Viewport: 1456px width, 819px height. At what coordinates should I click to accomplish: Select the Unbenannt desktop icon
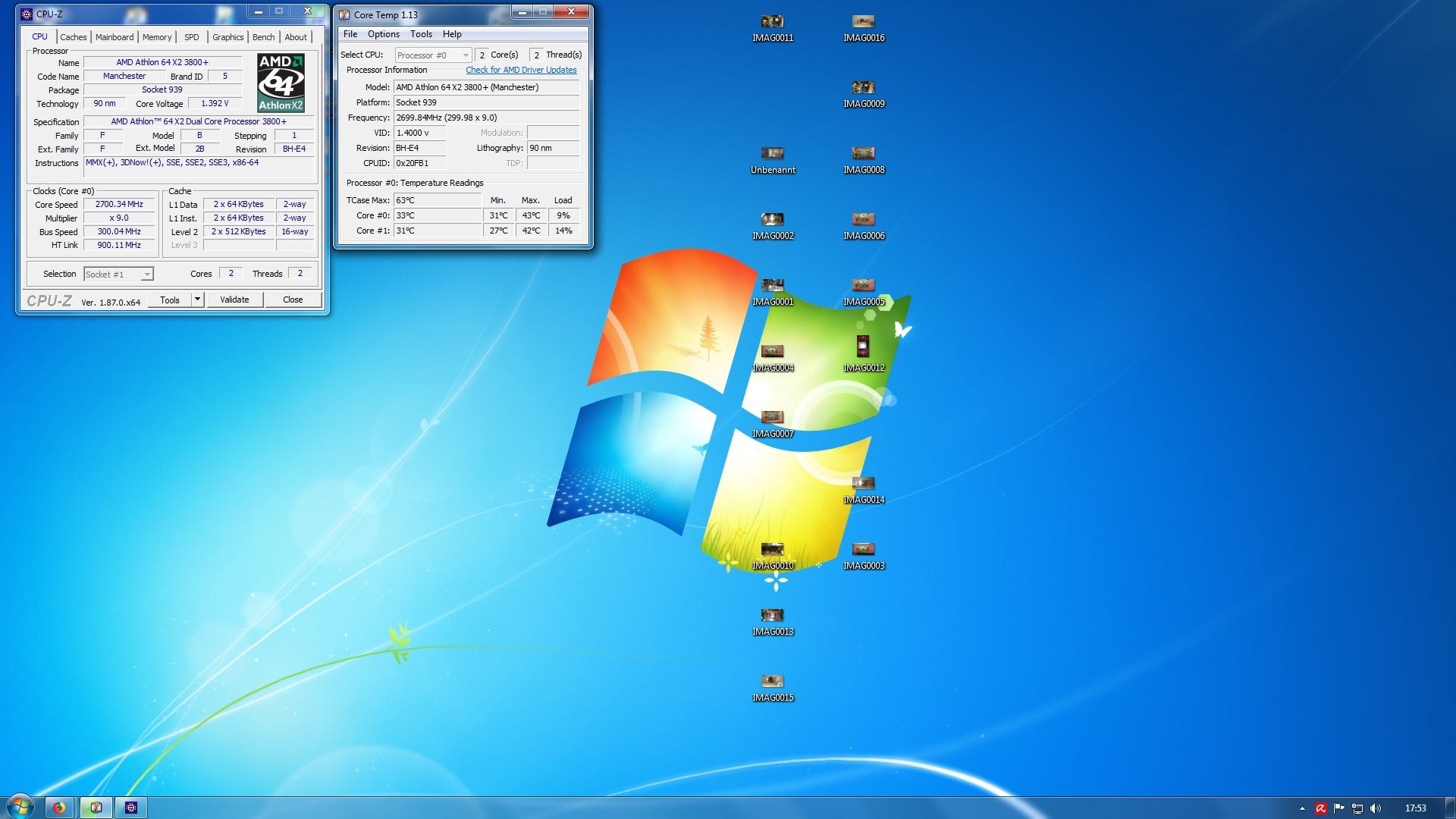pos(772,160)
